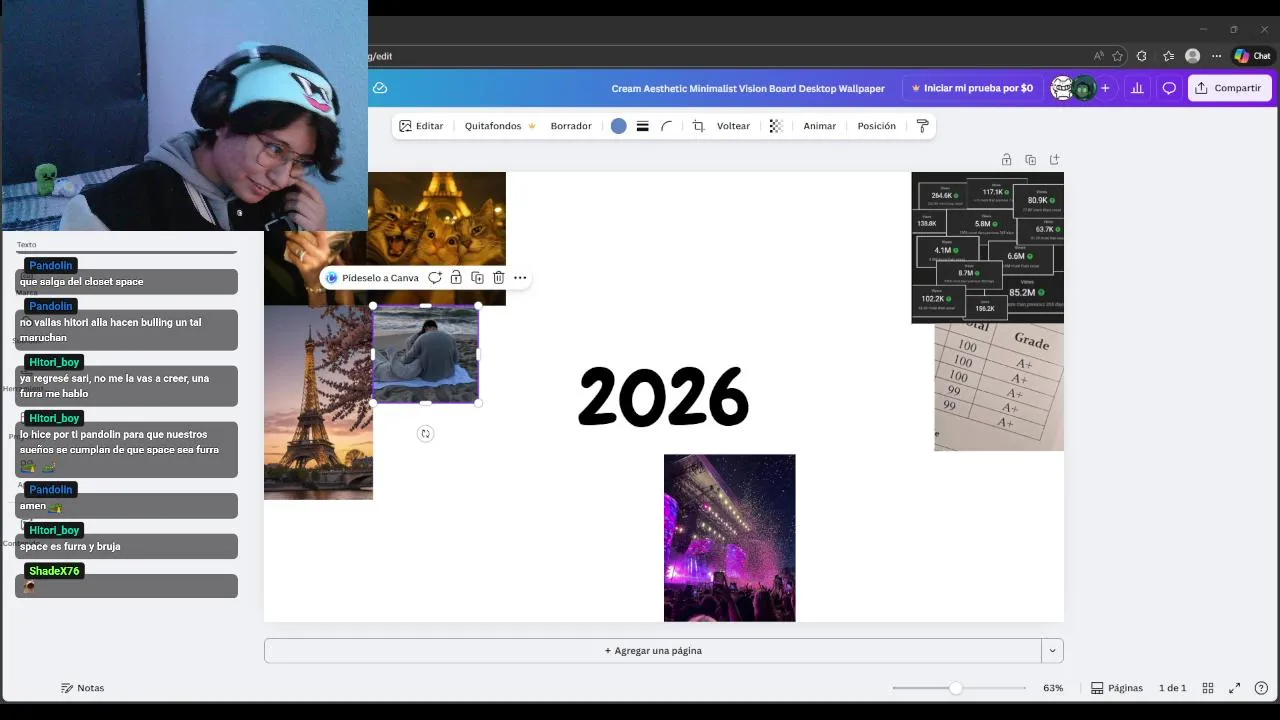This screenshot has width=1280, height=720.
Task: Select the Eiffel Tower sunset photo
Action: [318, 402]
